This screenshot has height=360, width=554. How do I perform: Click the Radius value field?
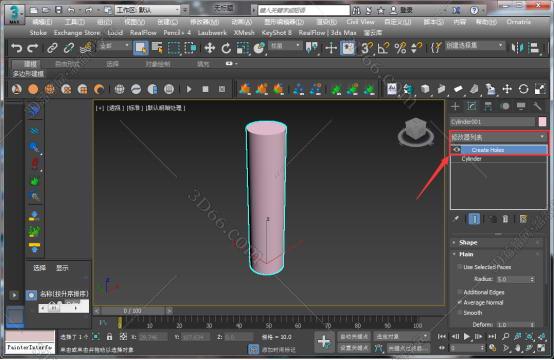513,279
